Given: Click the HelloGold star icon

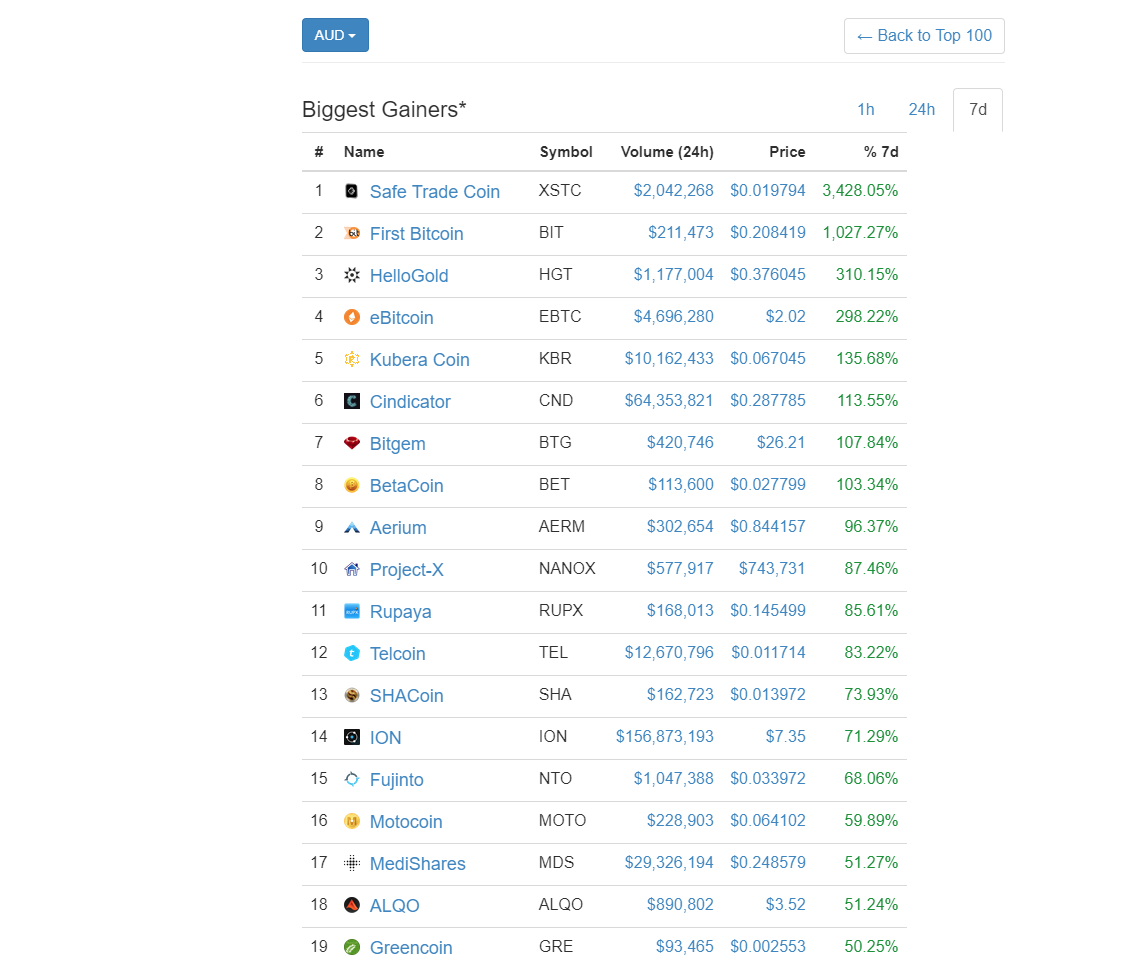Looking at the screenshot, I should 351,275.
